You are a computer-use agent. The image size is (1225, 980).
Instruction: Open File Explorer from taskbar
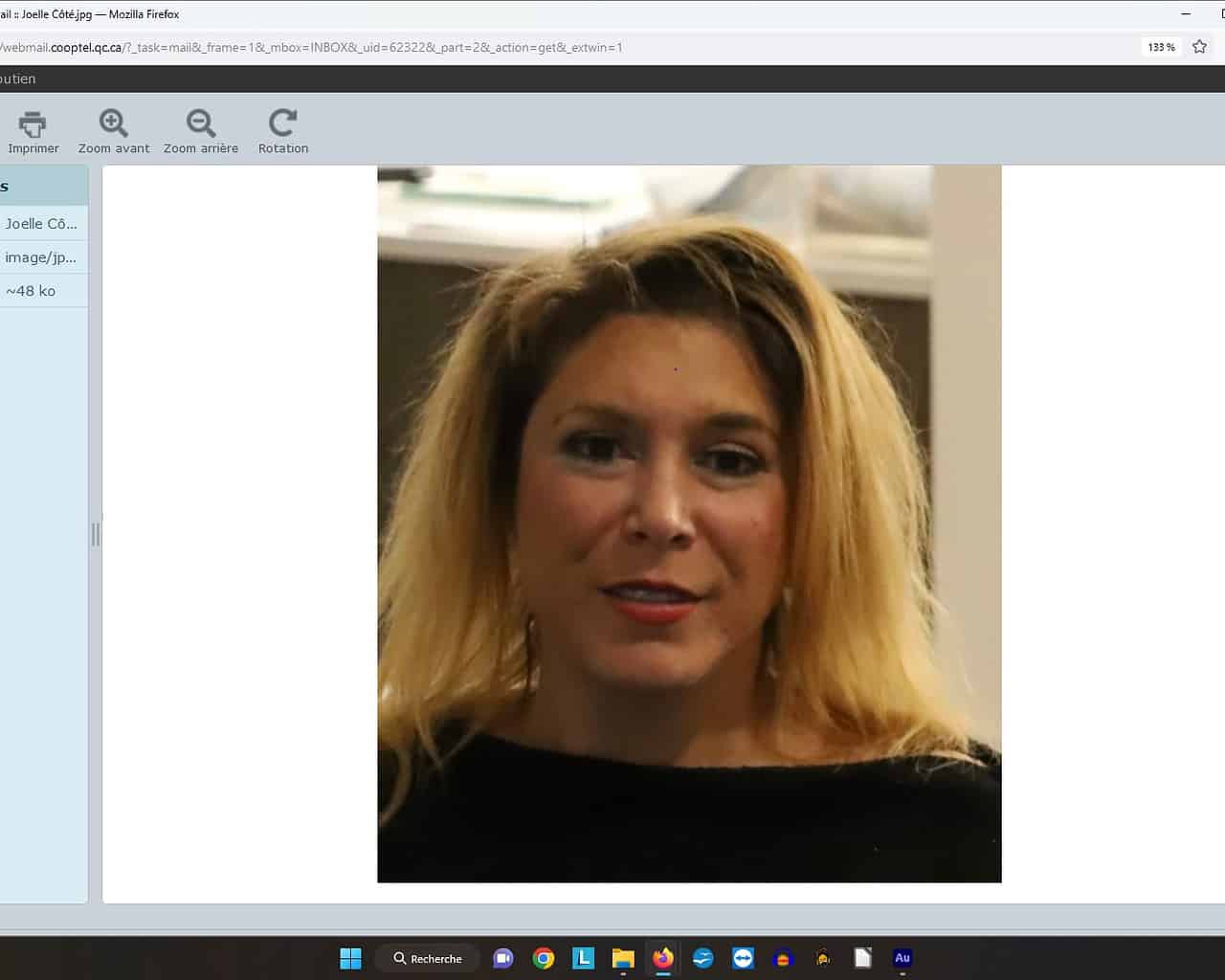coord(623,958)
